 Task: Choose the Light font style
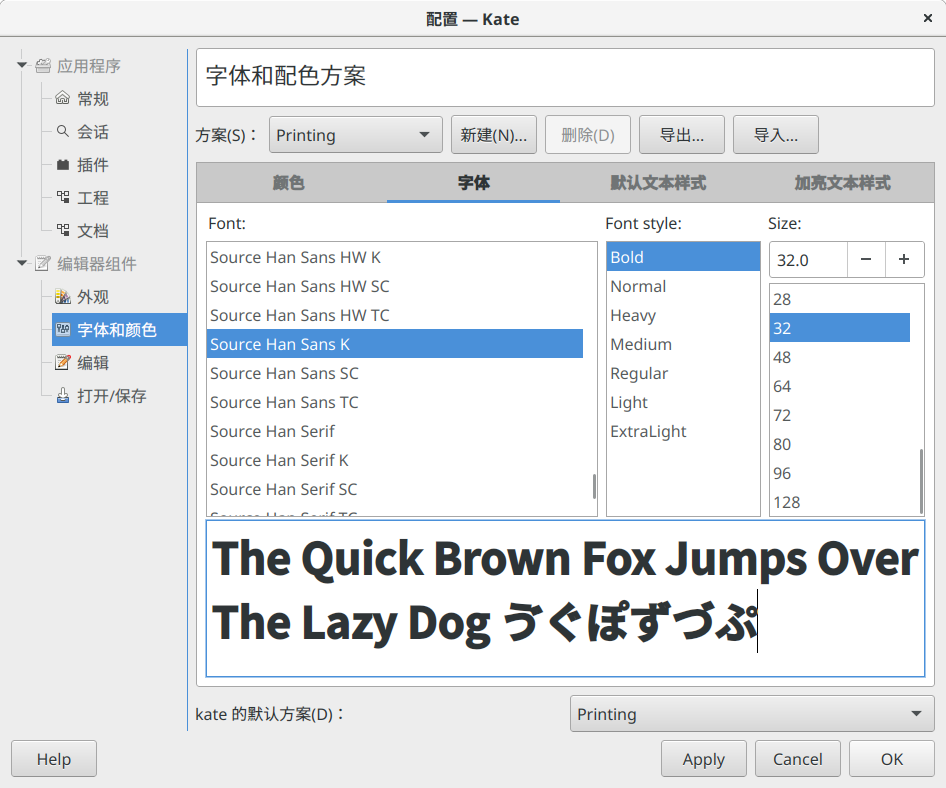coord(683,402)
